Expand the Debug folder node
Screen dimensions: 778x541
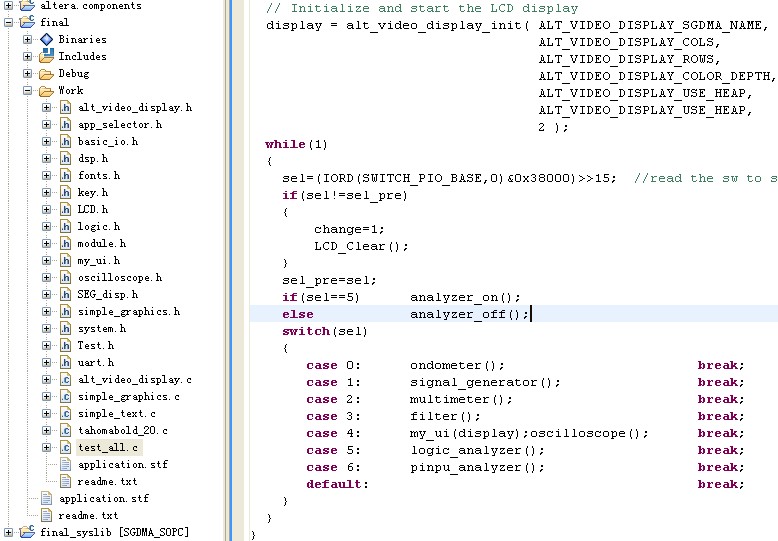point(27,73)
